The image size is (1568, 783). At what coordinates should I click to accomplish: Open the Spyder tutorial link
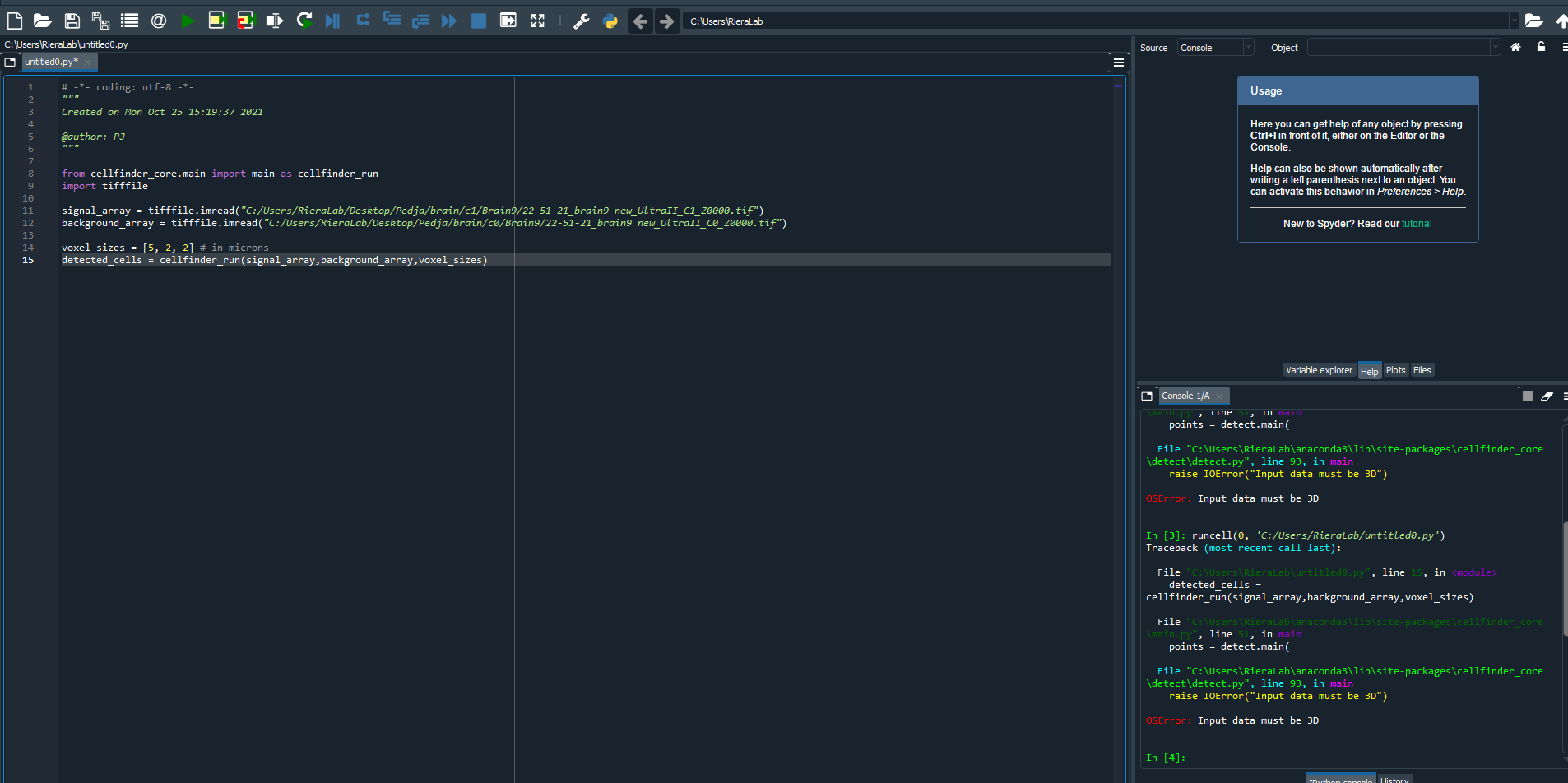coord(1417,223)
